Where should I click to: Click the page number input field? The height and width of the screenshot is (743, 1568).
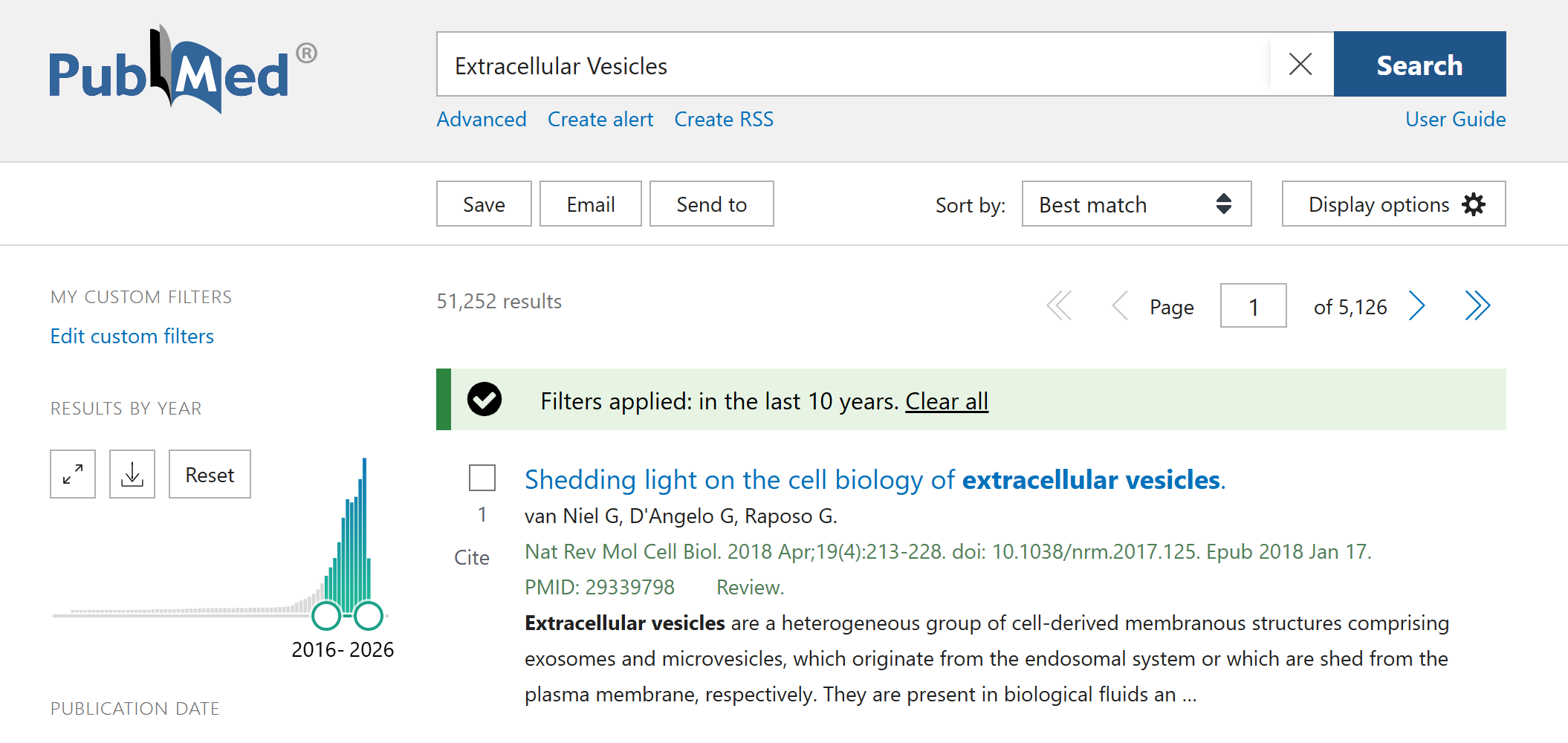pos(1253,306)
